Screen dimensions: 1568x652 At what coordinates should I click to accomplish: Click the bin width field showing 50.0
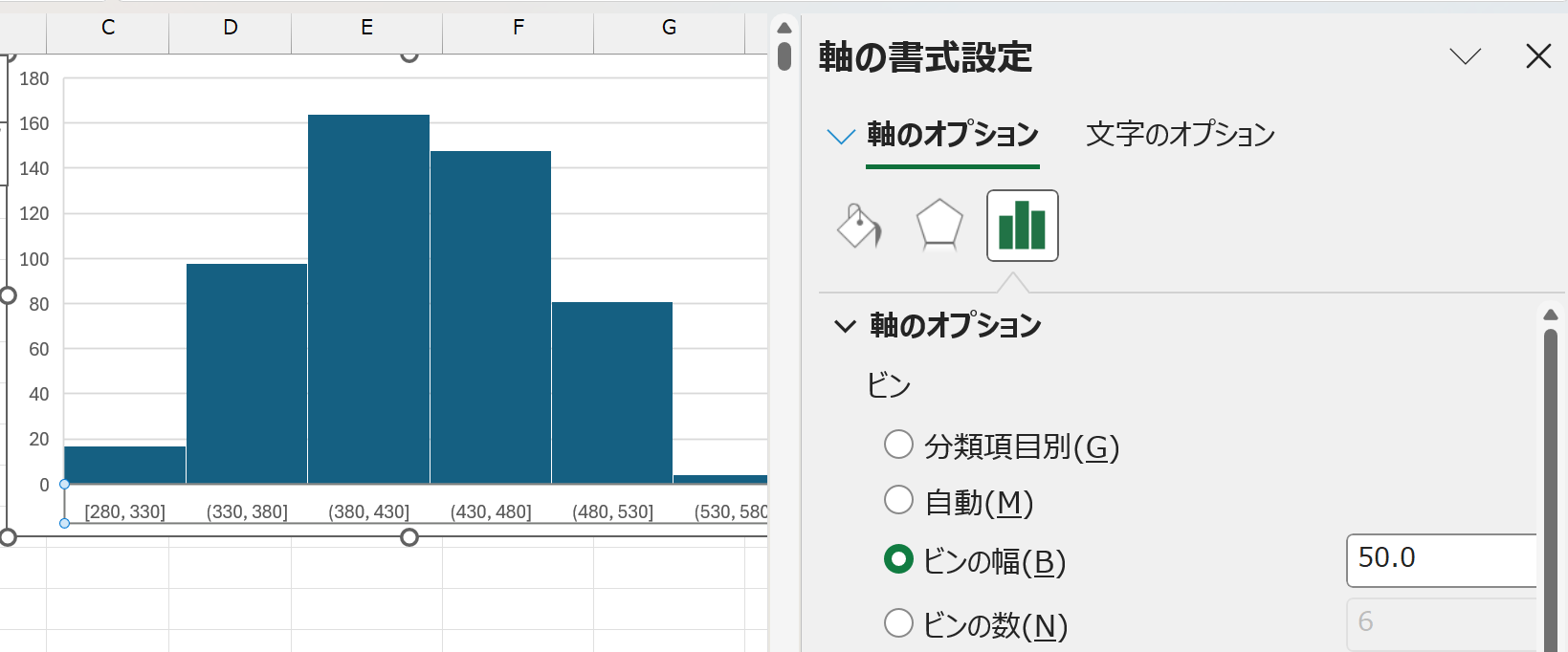tap(1440, 559)
